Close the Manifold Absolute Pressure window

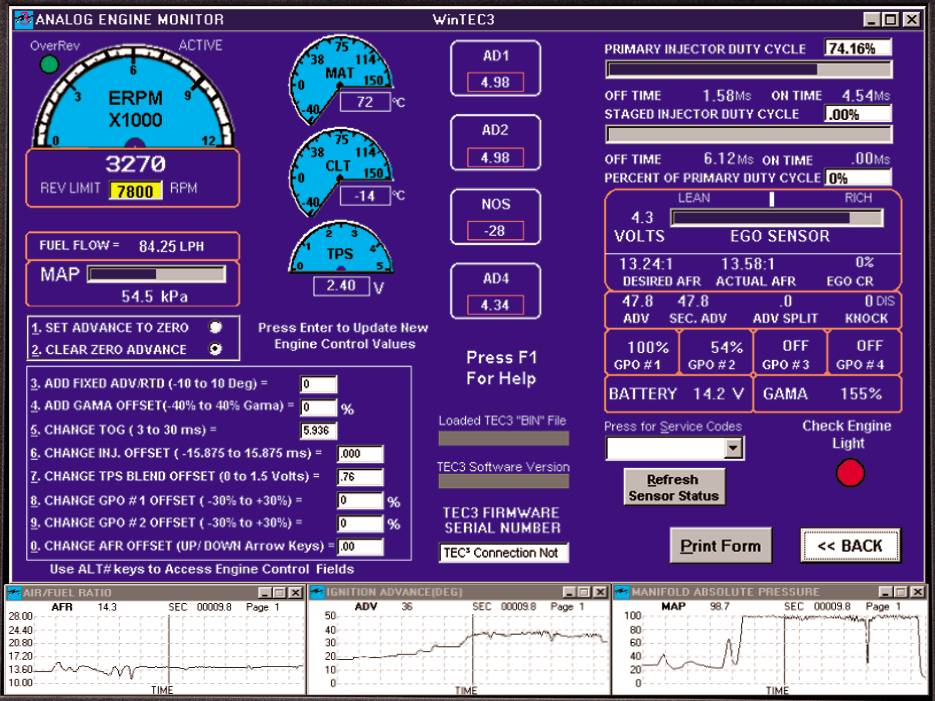[x=917, y=592]
